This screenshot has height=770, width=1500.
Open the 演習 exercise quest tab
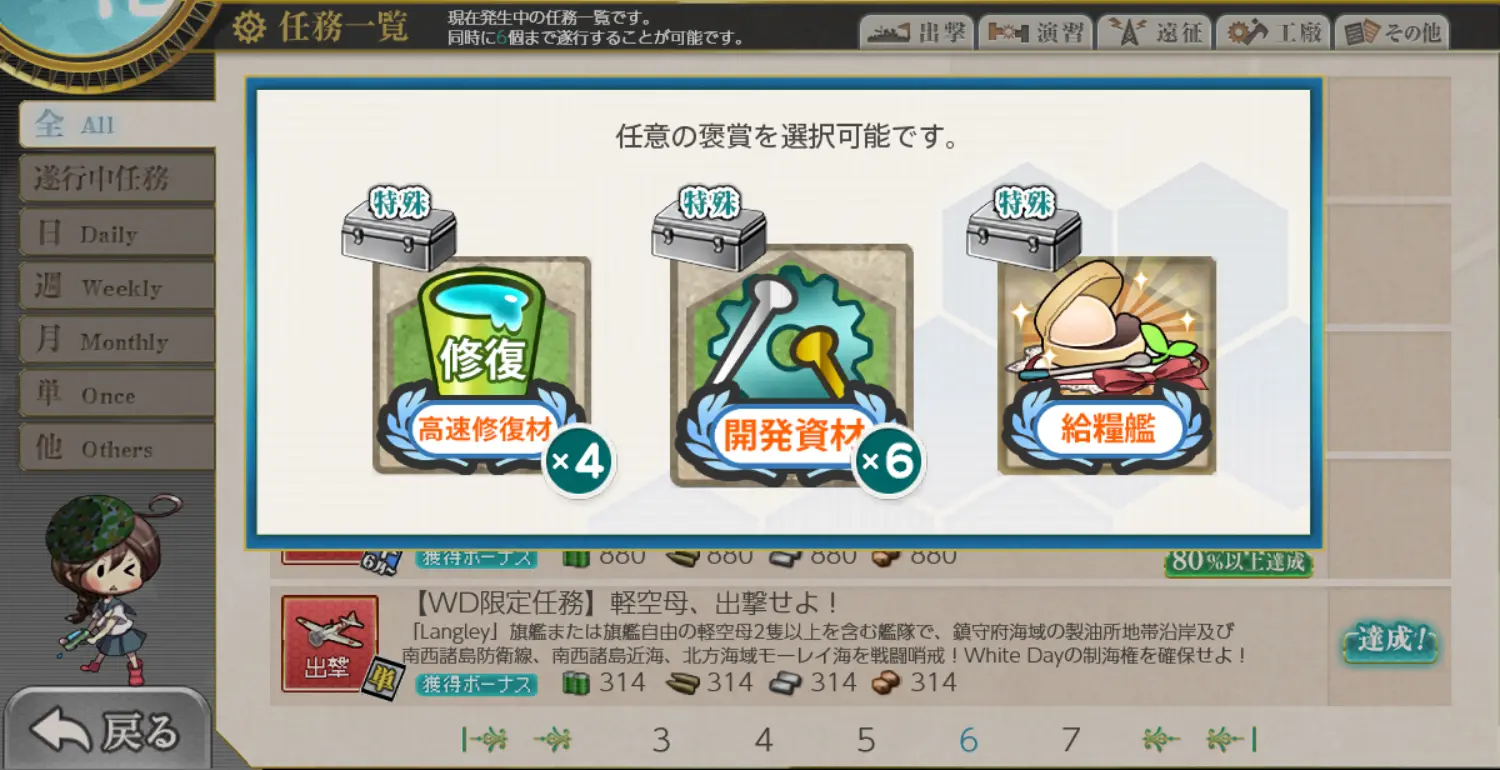point(1035,32)
